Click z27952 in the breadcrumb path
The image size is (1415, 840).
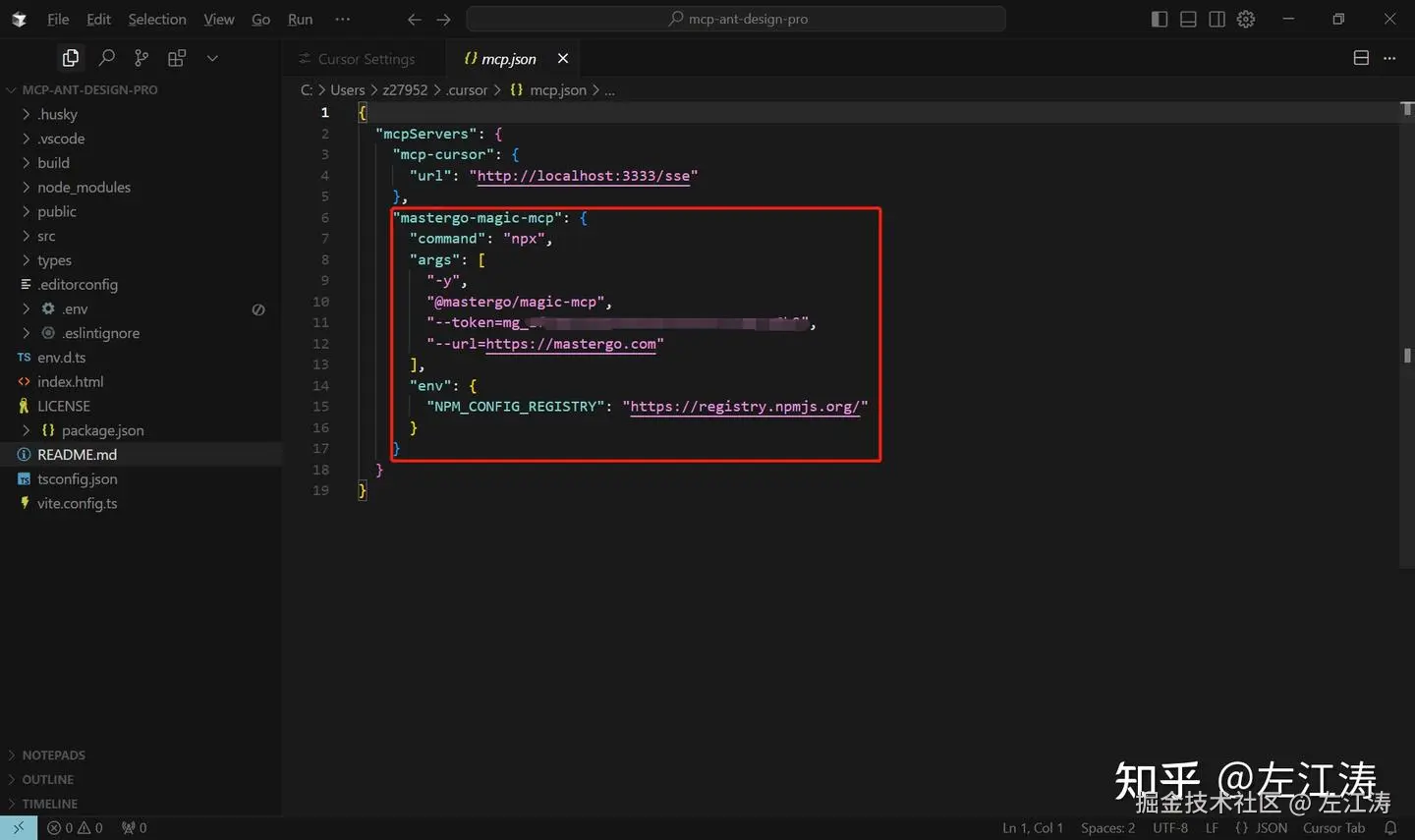(405, 89)
